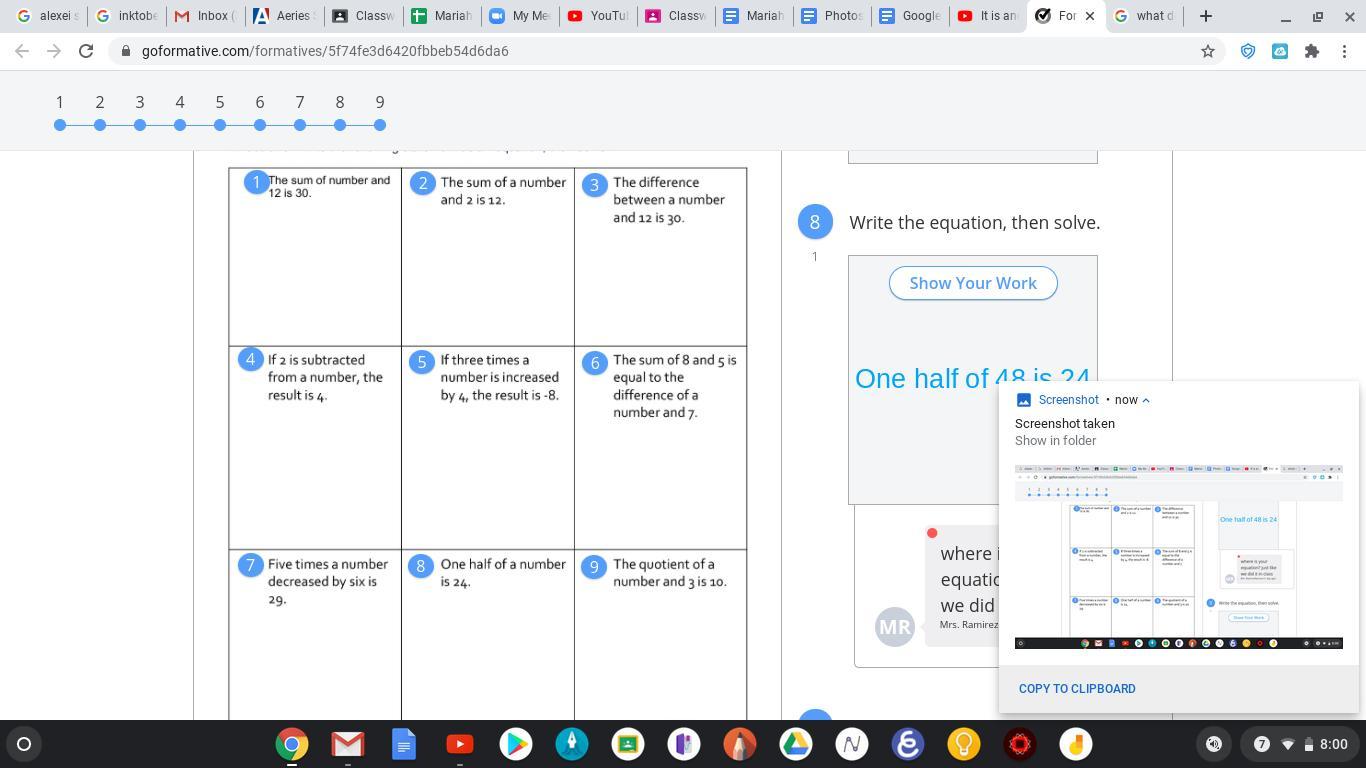Jump to question 6 on progress tracker
The image size is (1366, 768).
[x=260, y=125]
